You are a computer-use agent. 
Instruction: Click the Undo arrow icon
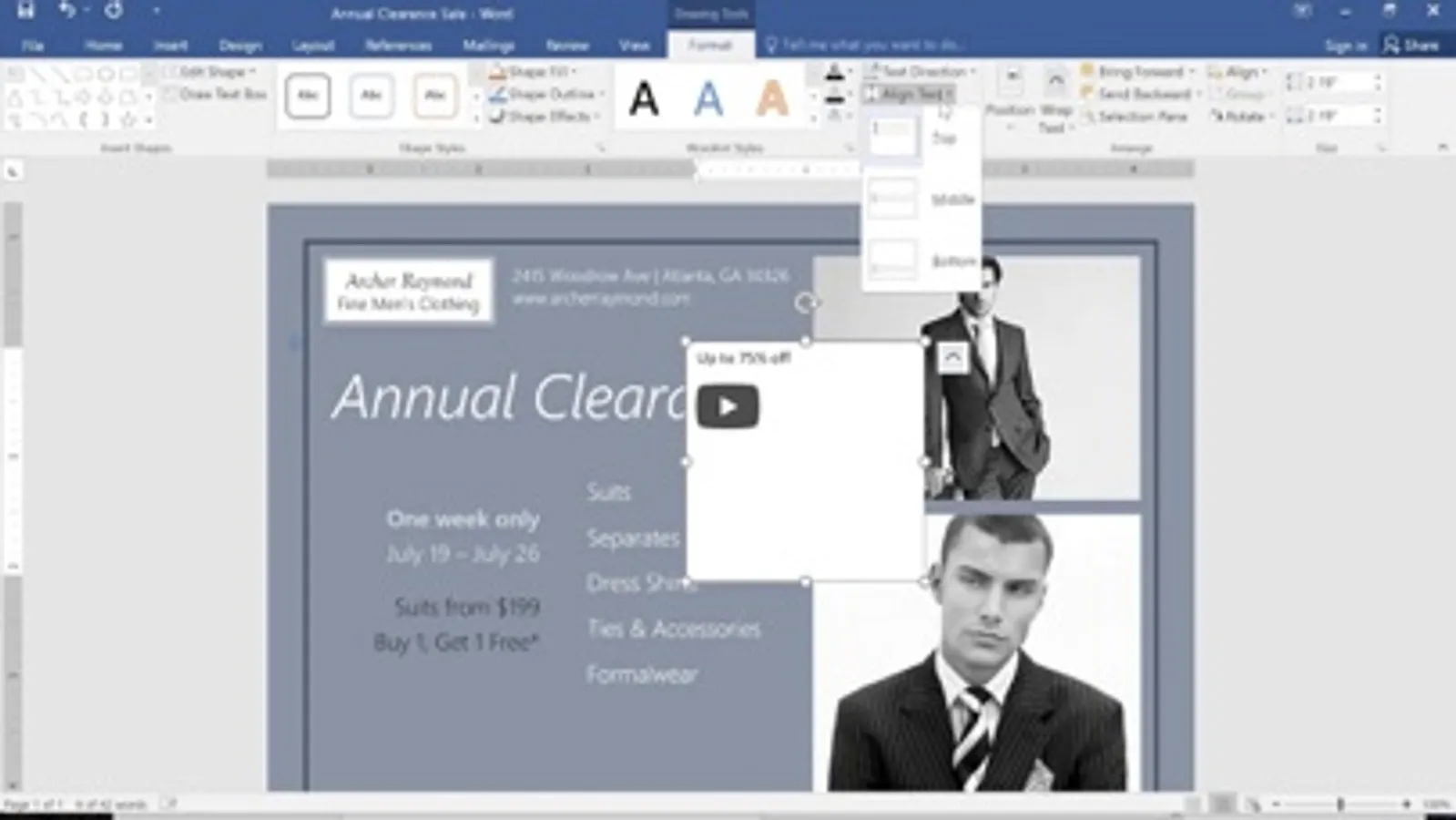click(67, 11)
